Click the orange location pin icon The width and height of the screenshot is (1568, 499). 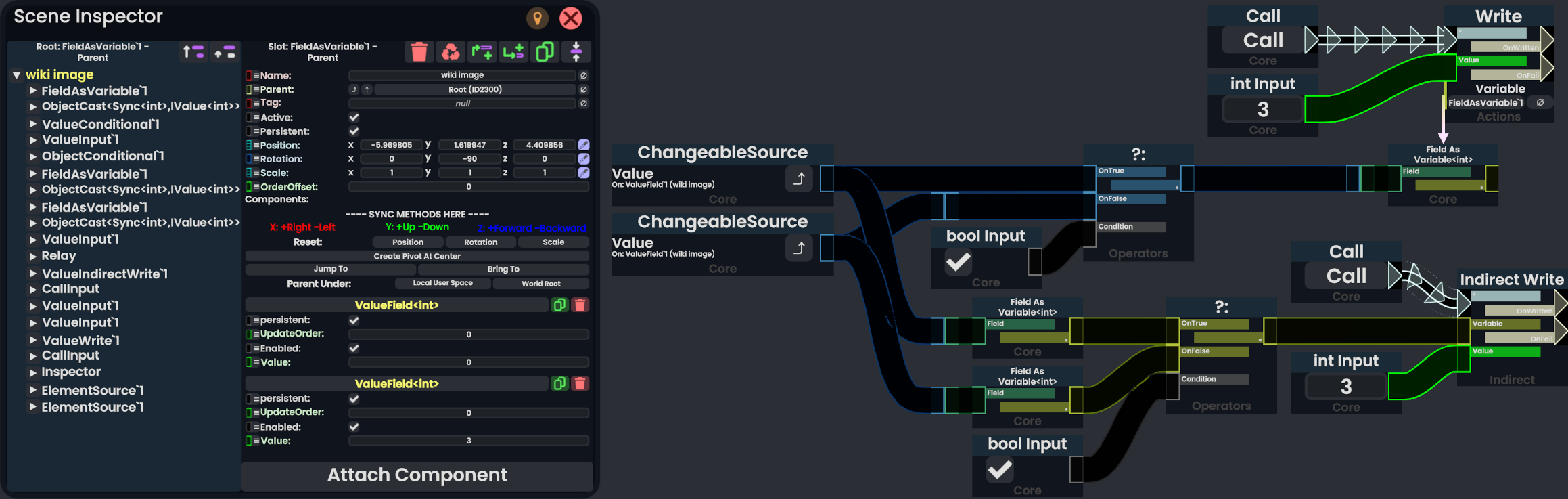(x=537, y=18)
